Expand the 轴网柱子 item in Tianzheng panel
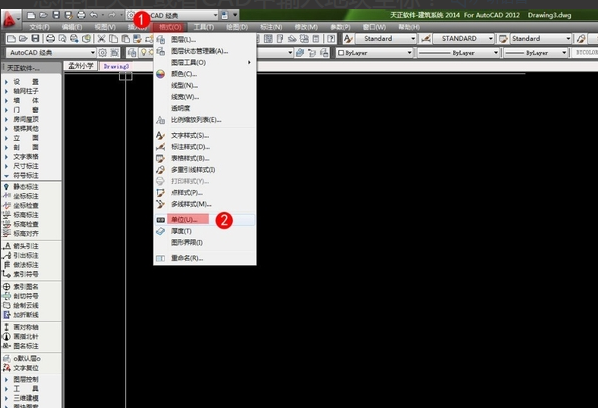The height and width of the screenshot is (408, 598). pyautogui.click(x=26, y=91)
